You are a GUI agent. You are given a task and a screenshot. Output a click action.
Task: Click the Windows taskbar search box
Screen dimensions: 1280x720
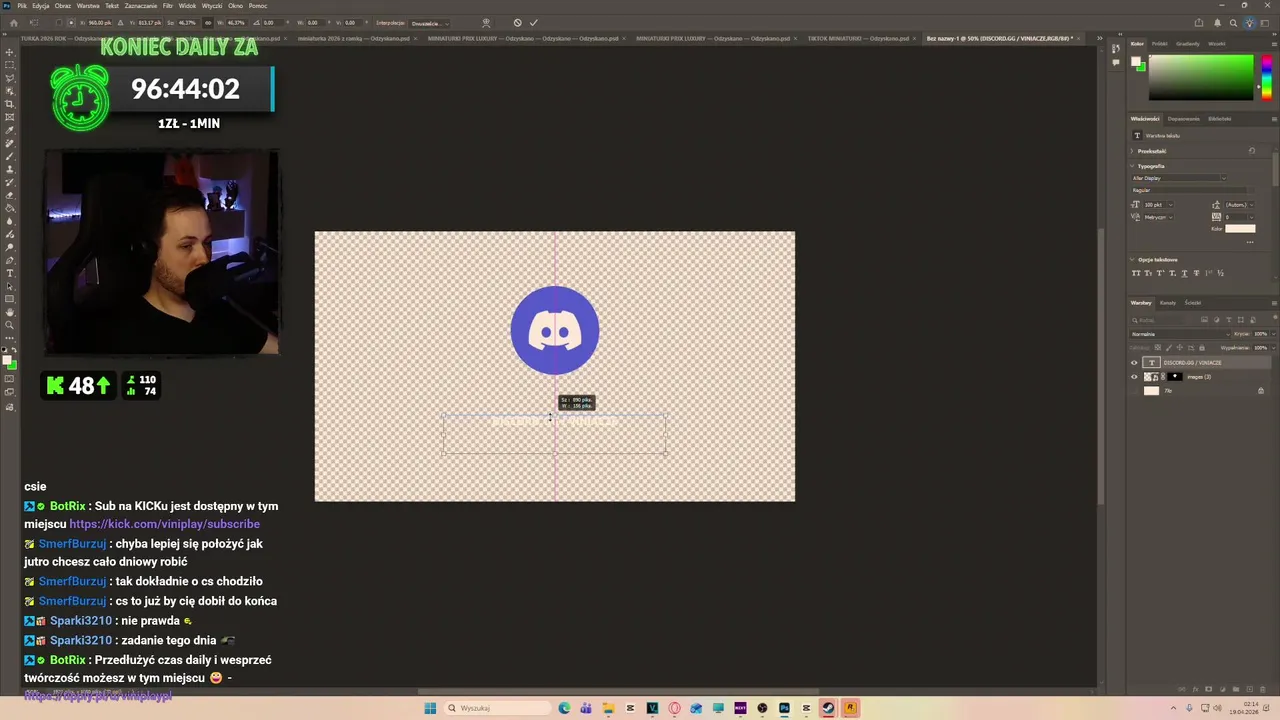[x=496, y=708]
